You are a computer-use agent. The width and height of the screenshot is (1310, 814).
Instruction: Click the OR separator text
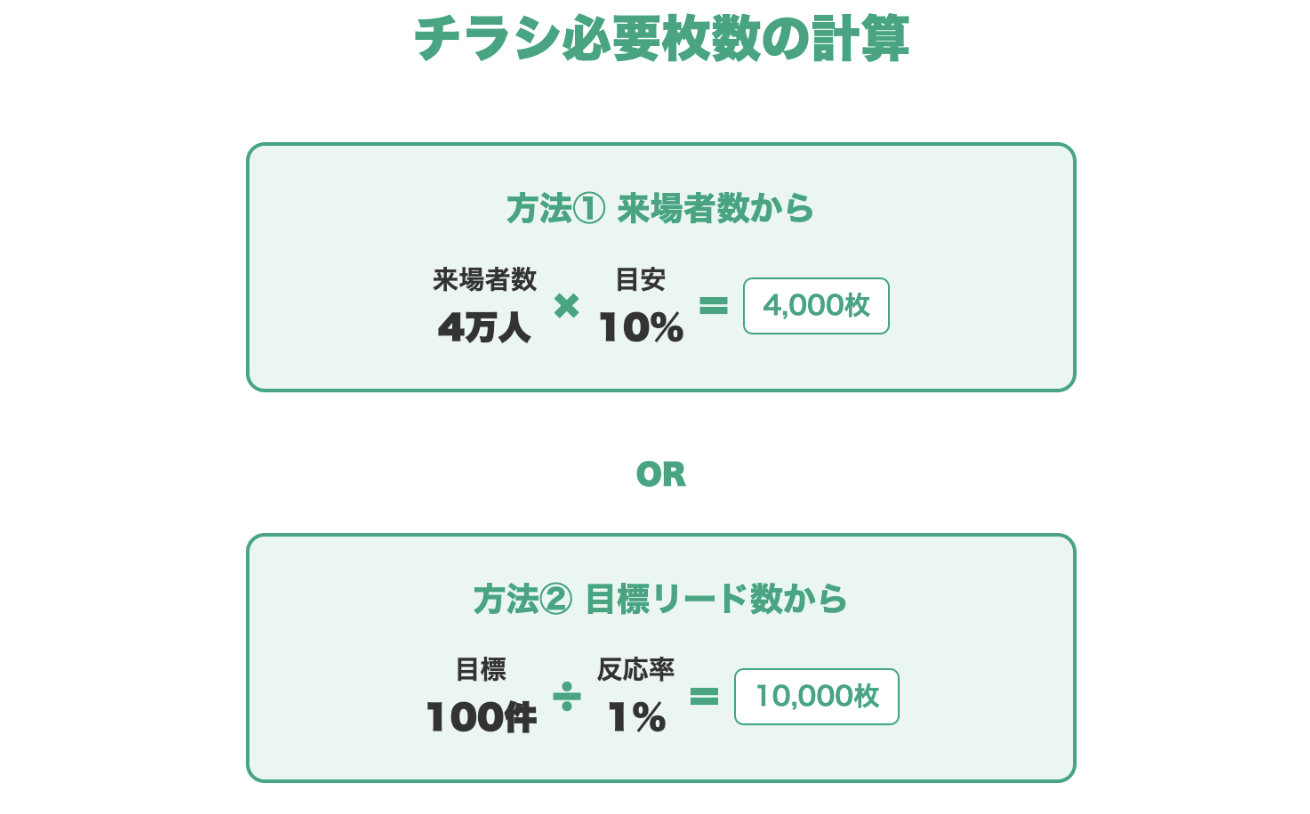[x=661, y=475]
